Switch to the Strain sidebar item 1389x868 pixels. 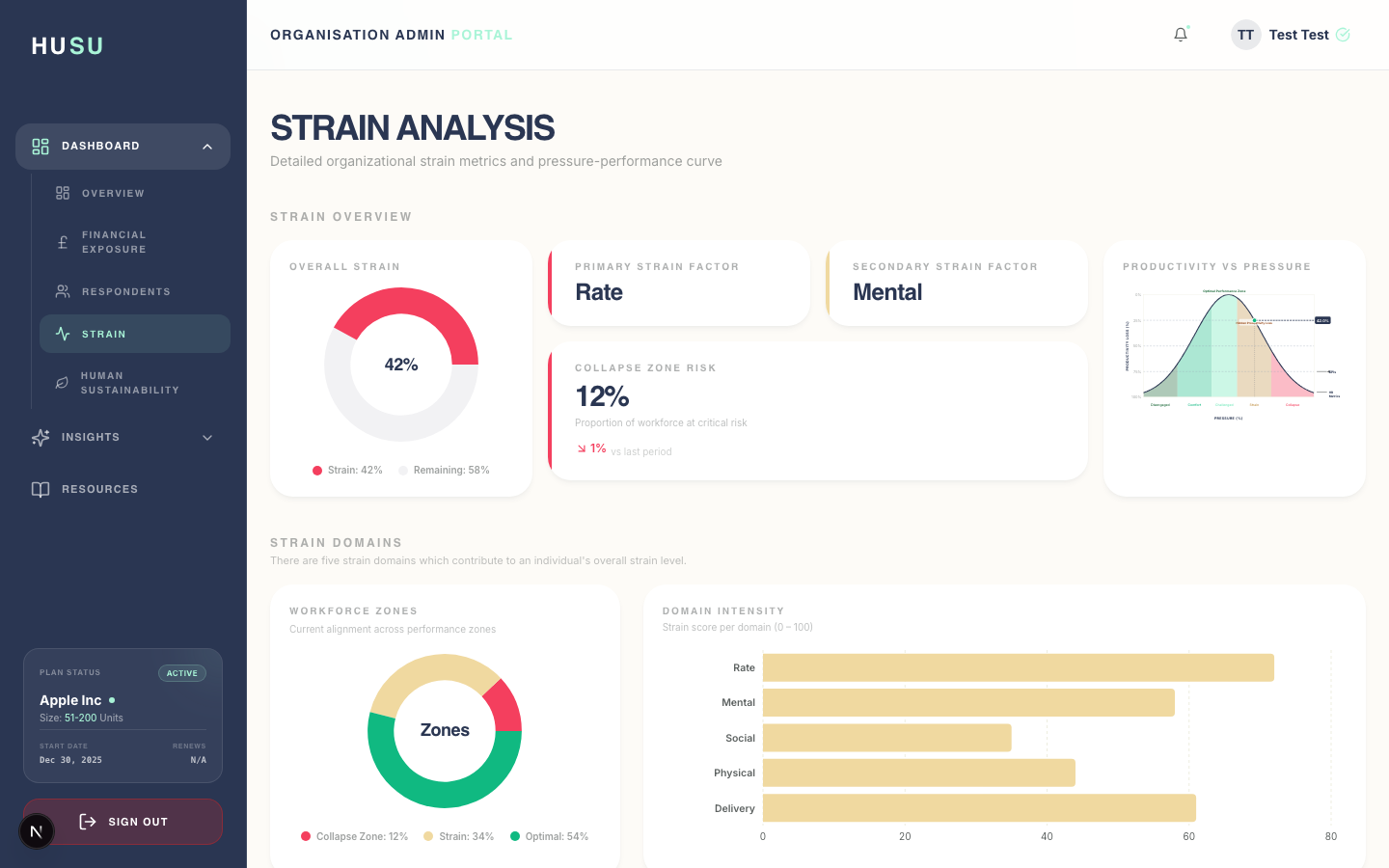tap(134, 333)
